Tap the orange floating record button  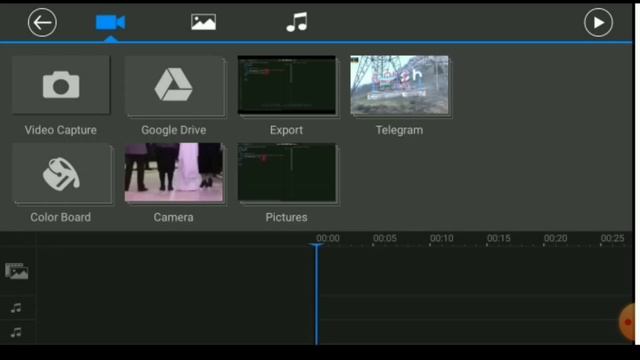[627, 322]
